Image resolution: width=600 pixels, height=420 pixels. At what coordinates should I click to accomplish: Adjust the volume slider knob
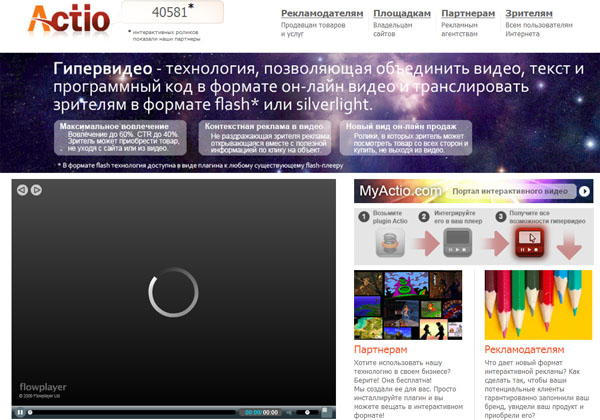point(307,412)
